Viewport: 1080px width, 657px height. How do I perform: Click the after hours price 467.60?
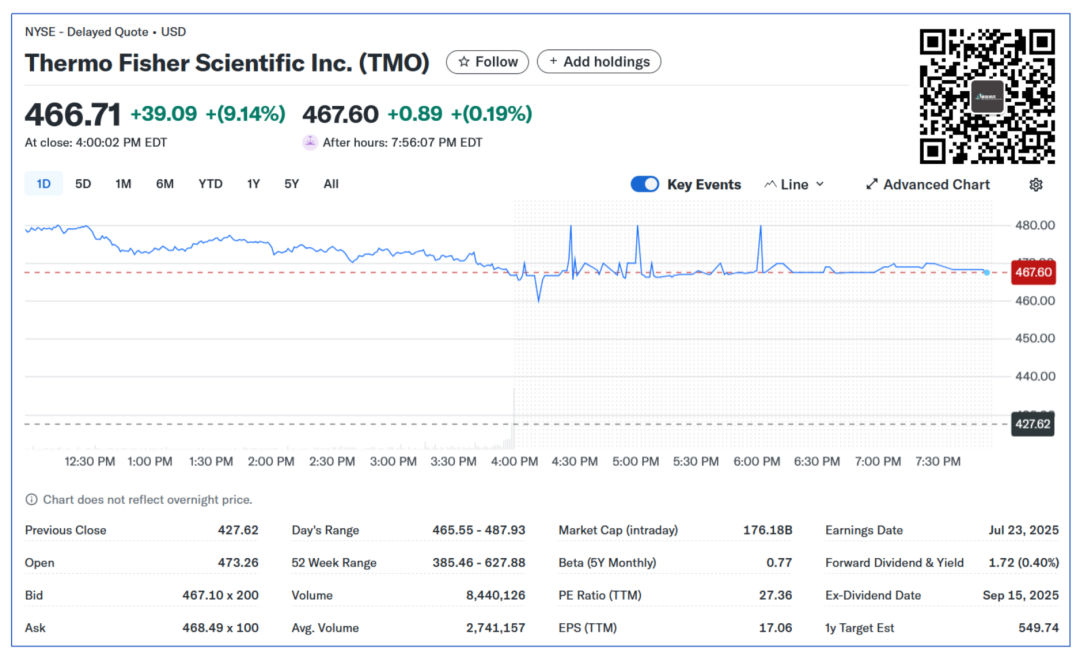pos(340,114)
